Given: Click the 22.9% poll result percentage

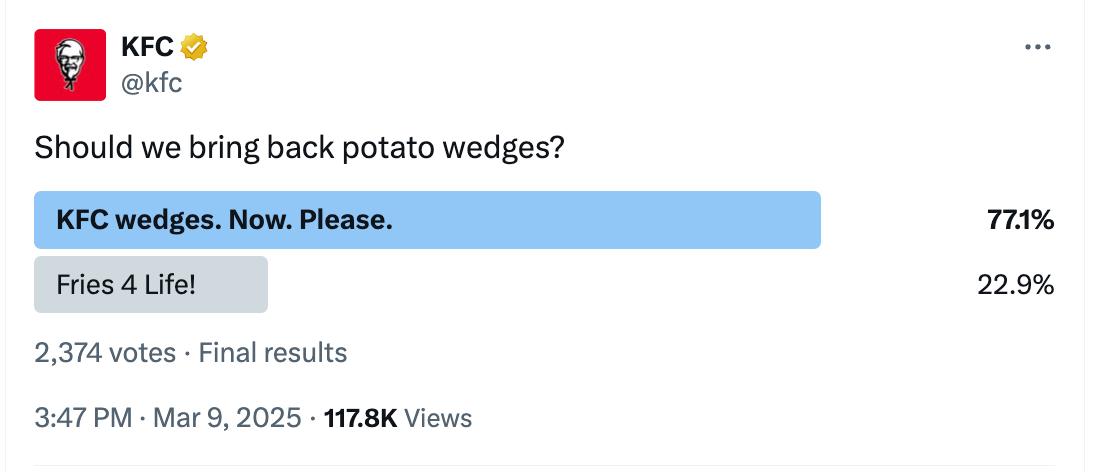Looking at the screenshot, I should tap(1015, 285).
